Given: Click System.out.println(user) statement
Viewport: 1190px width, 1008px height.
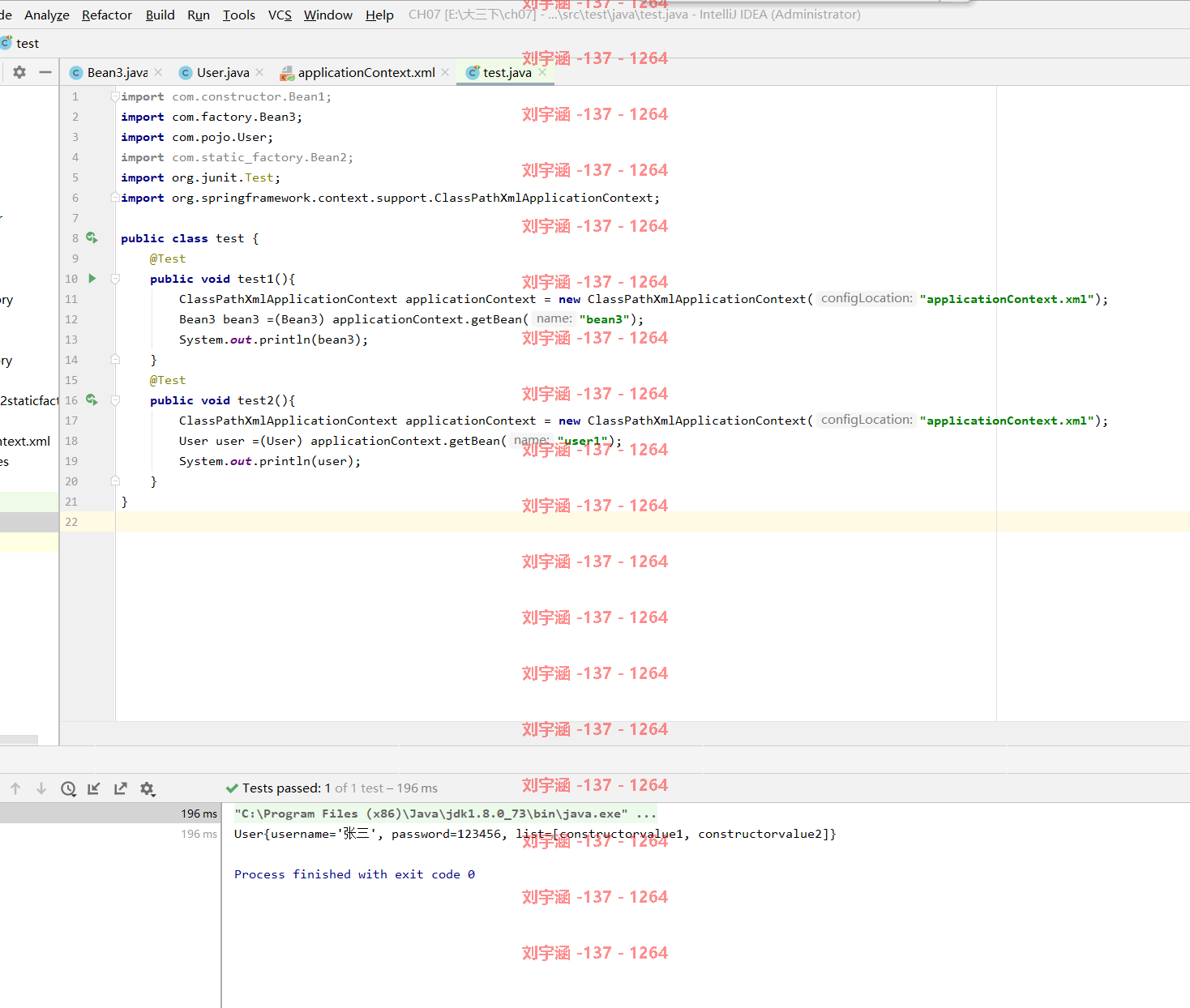Looking at the screenshot, I should (x=270, y=461).
